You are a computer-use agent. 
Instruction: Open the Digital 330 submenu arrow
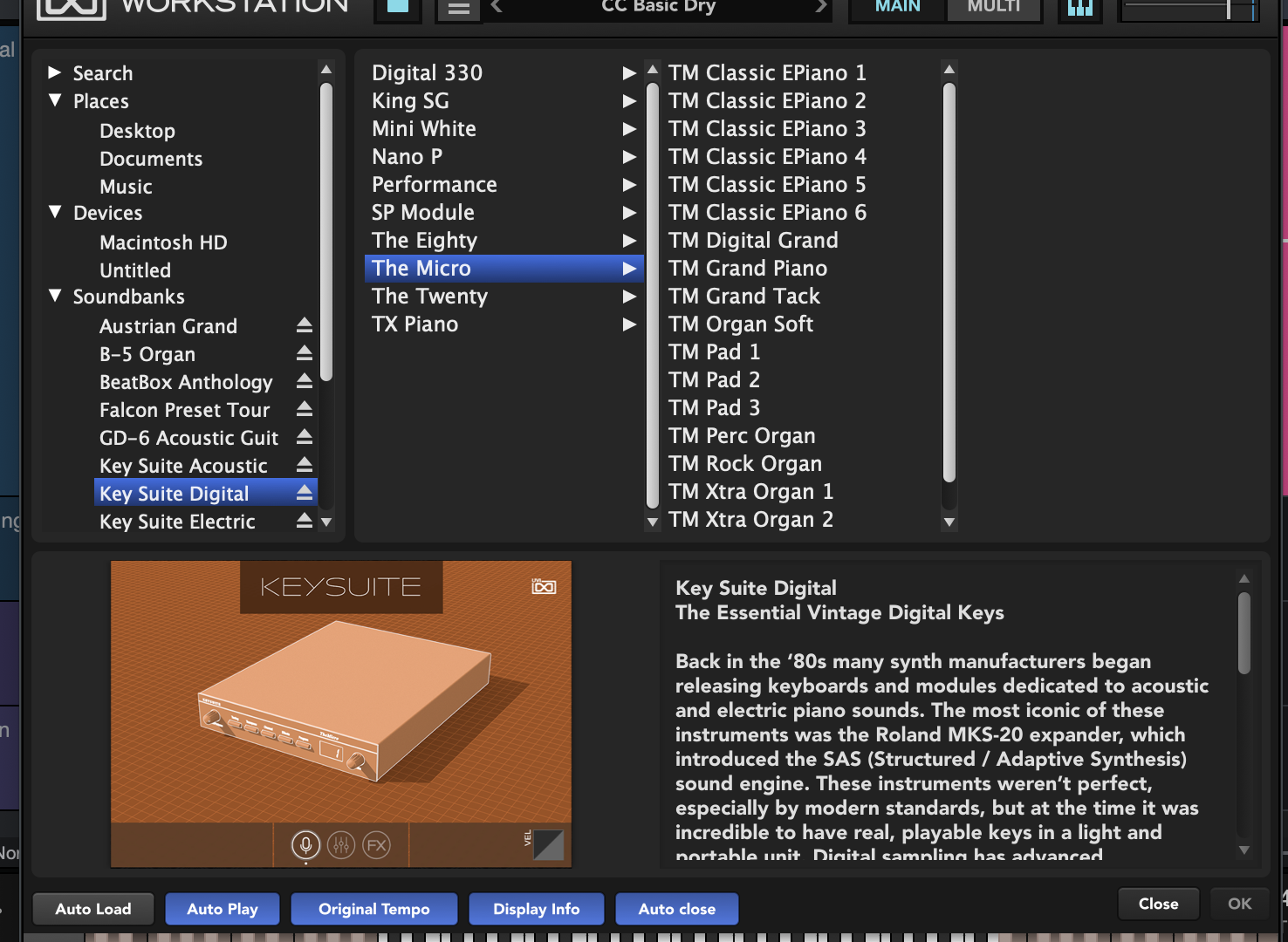point(629,73)
